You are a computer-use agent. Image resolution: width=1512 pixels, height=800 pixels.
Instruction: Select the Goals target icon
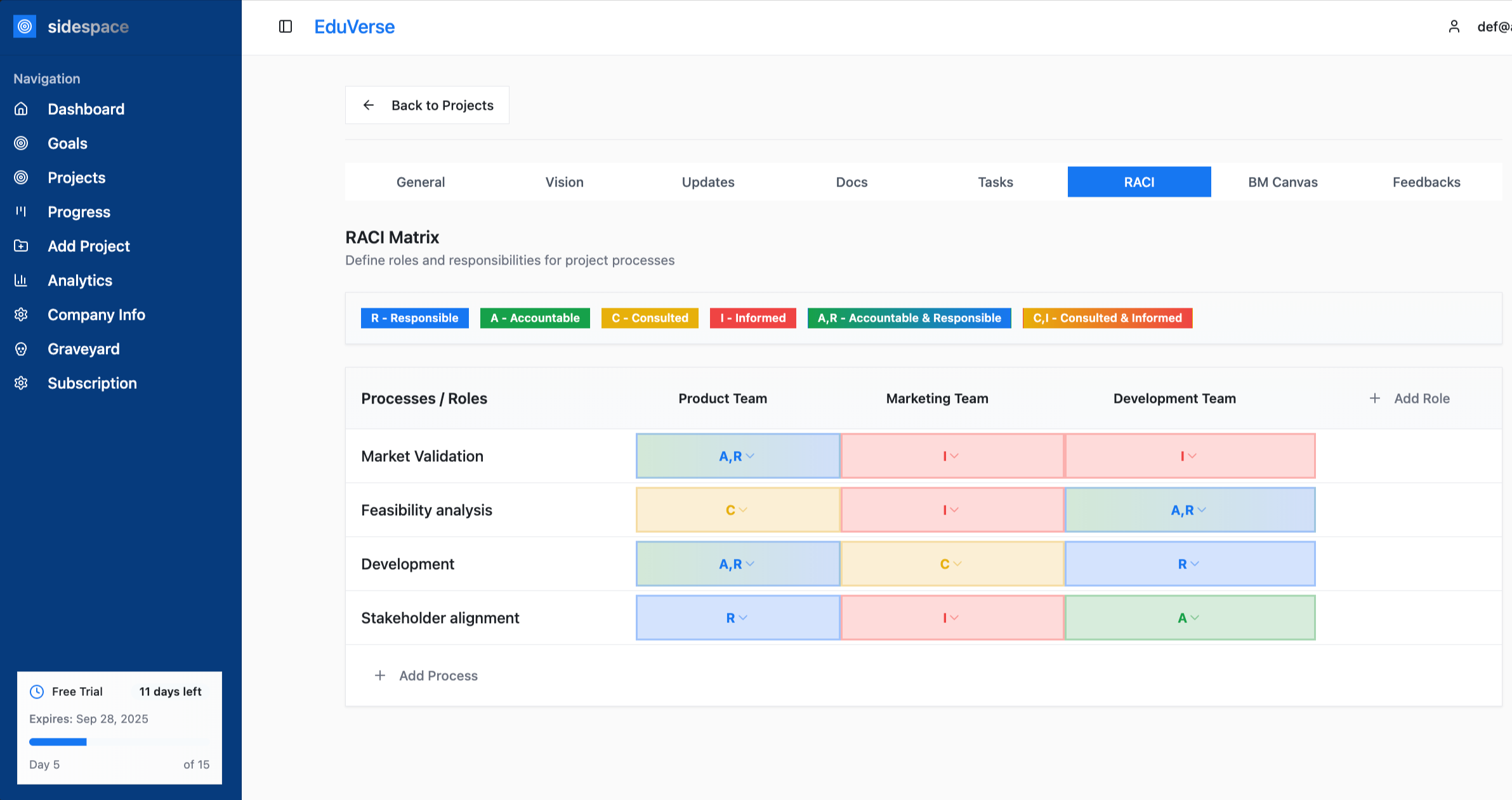tap(22, 143)
